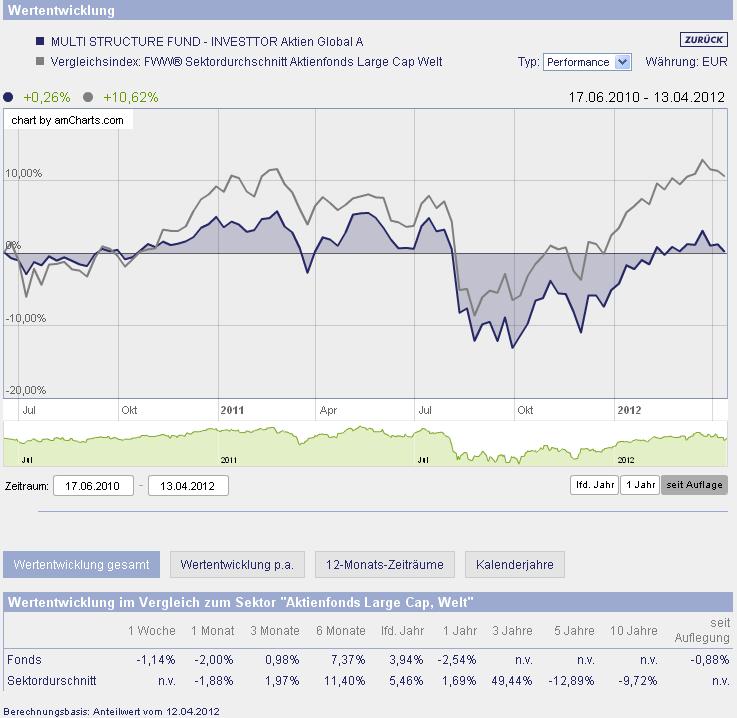Click the ZURÜCK back button
The width and height of the screenshot is (737, 718).
[704, 40]
